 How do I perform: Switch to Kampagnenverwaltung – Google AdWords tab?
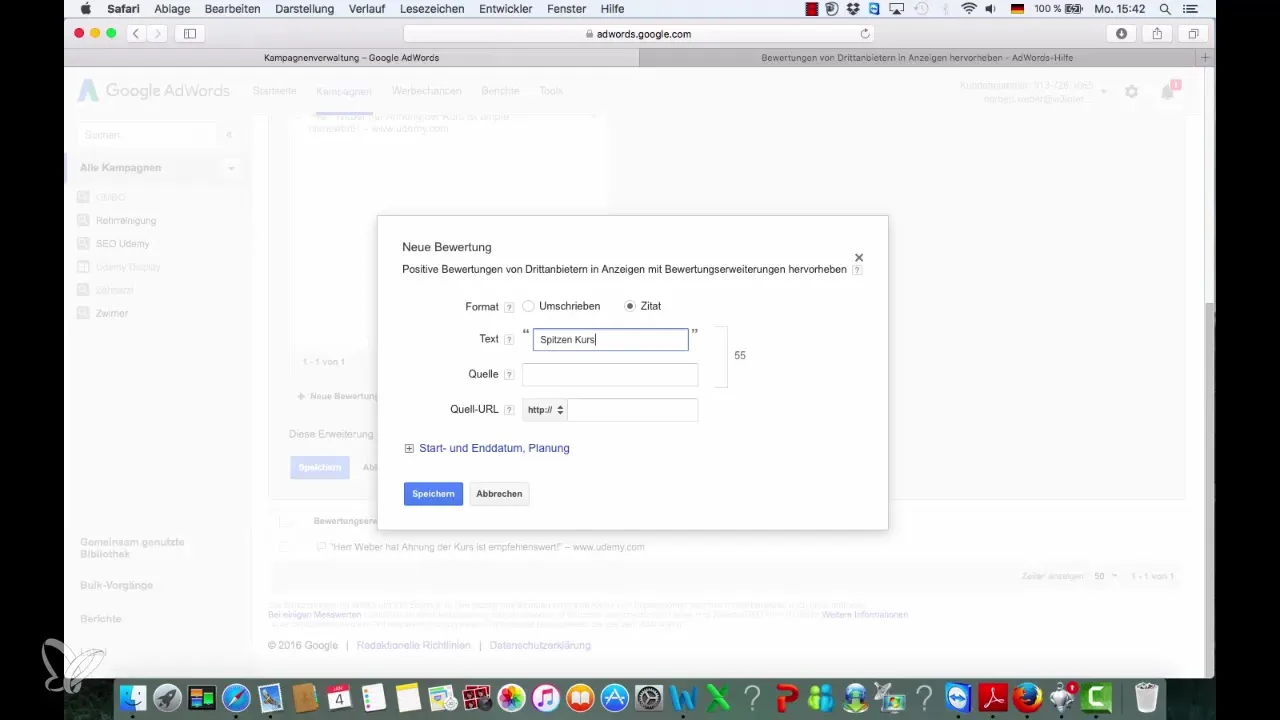click(351, 58)
